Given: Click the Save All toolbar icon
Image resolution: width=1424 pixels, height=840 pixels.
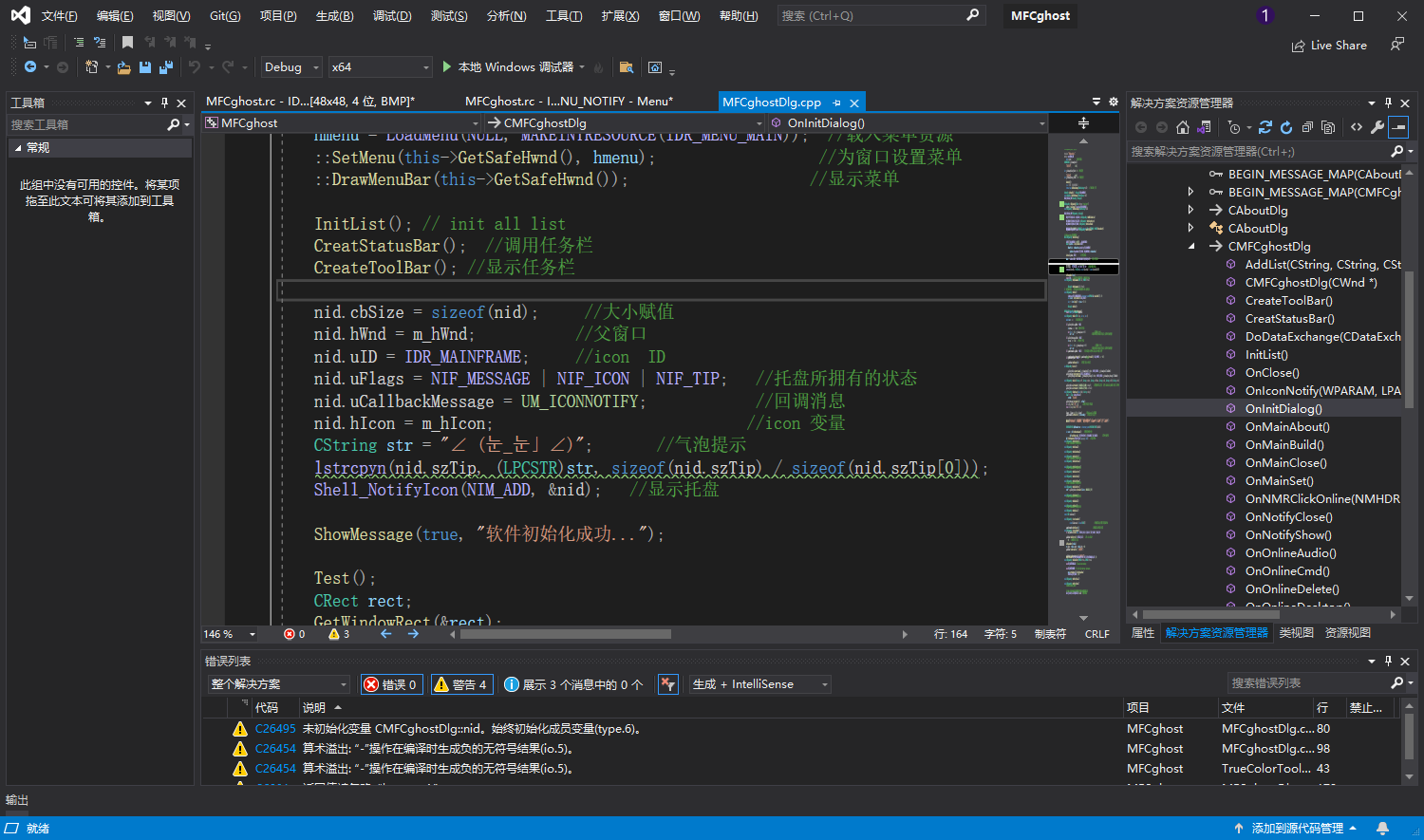Looking at the screenshot, I should pyautogui.click(x=166, y=67).
